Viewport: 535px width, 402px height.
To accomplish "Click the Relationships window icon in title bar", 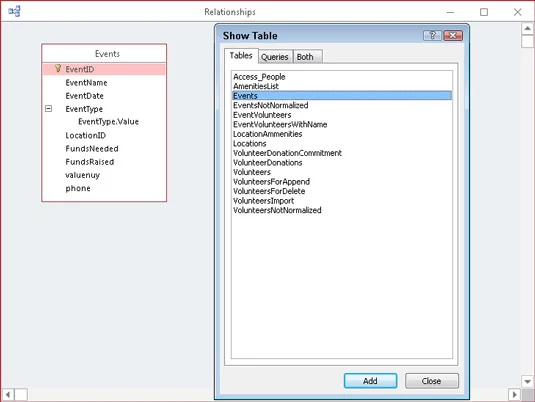I will 14,12.
